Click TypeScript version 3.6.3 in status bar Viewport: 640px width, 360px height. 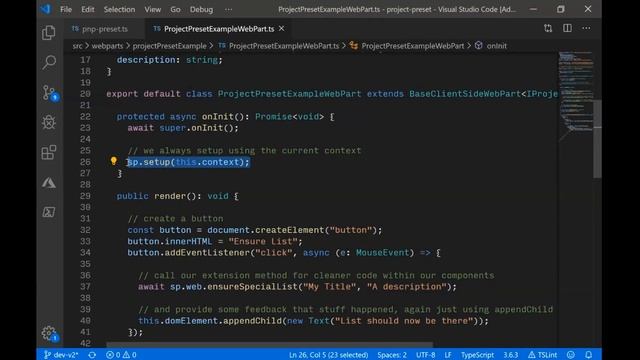tap(510, 355)
